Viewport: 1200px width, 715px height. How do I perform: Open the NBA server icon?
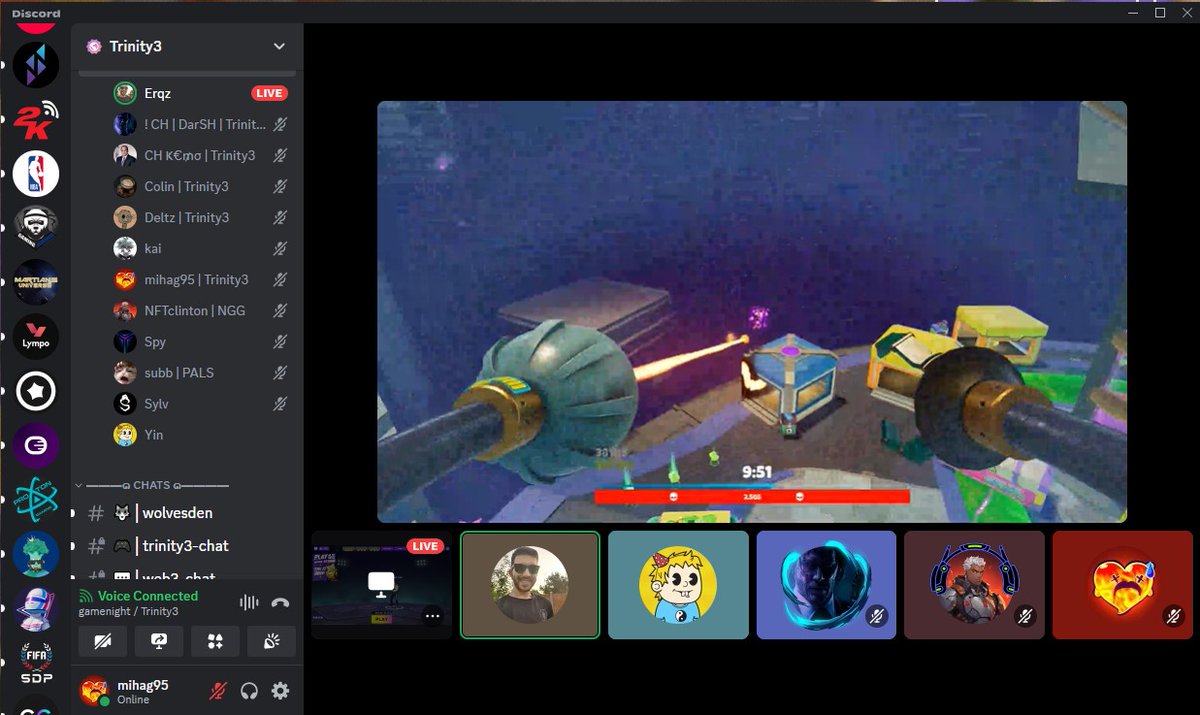(36, 174)
